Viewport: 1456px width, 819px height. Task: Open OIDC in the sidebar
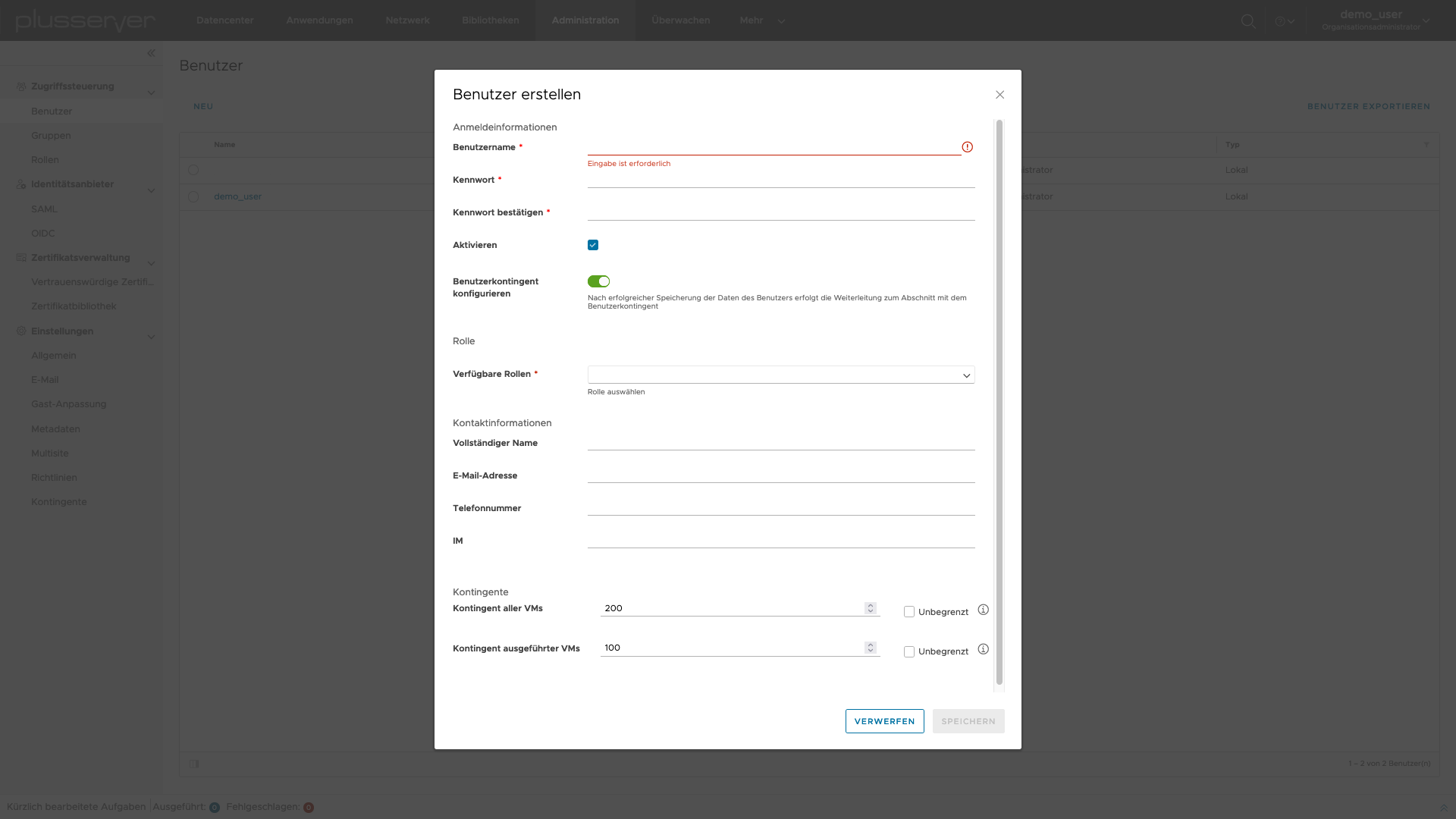[42, 234]
